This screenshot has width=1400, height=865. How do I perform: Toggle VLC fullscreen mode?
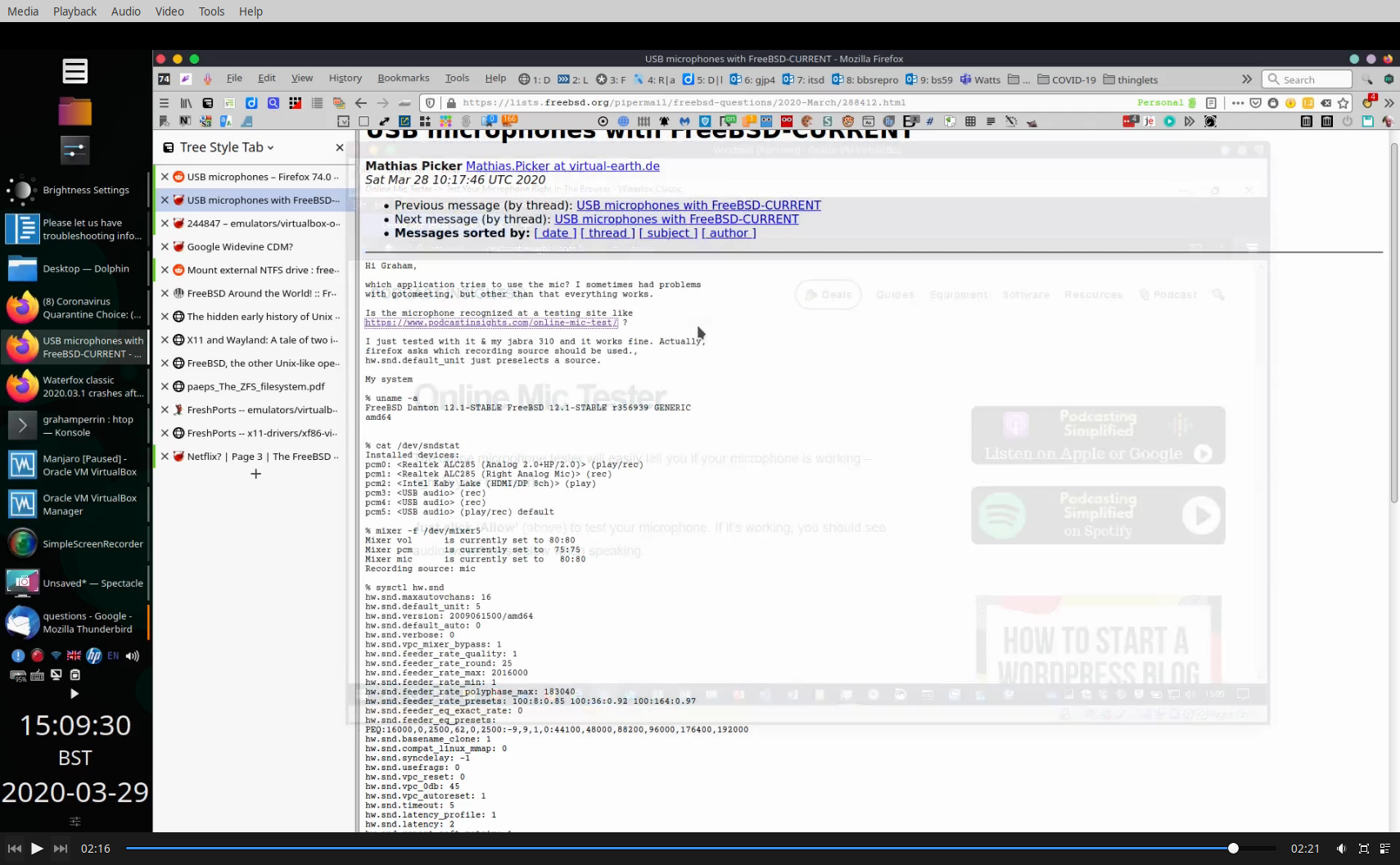coord(1364,849)
